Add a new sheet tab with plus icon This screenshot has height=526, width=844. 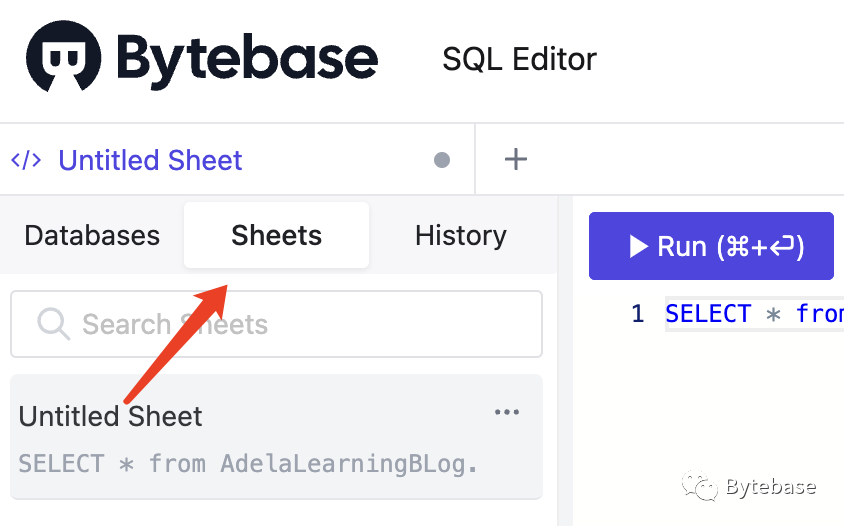tap(515, 159)
